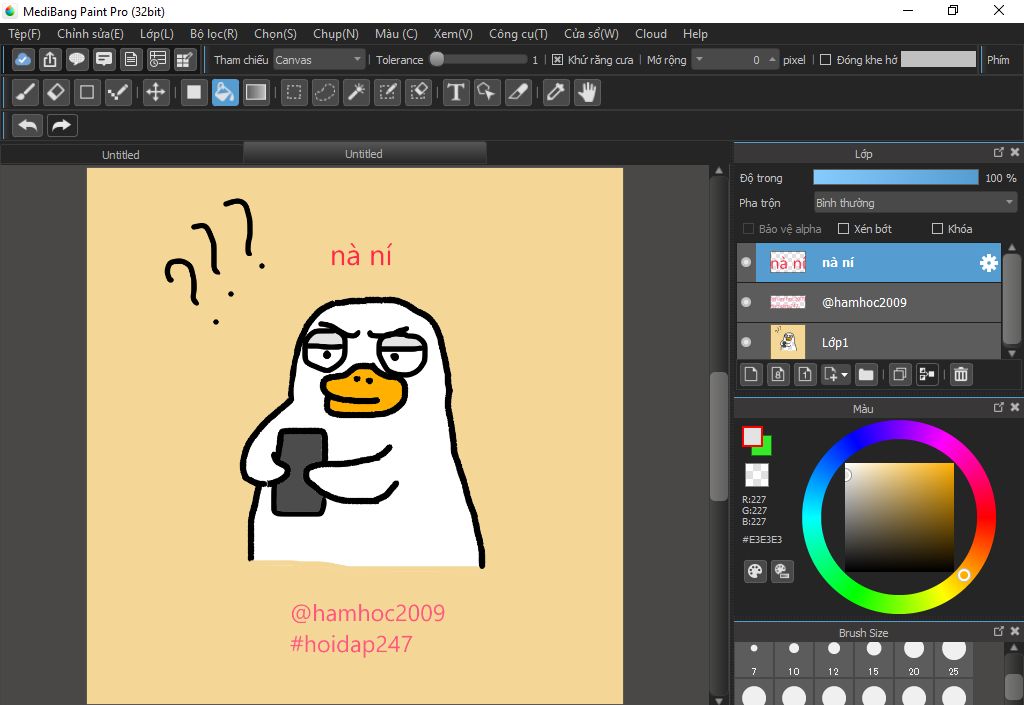
Task: Select the Dot tool
Action: [118, 92]
